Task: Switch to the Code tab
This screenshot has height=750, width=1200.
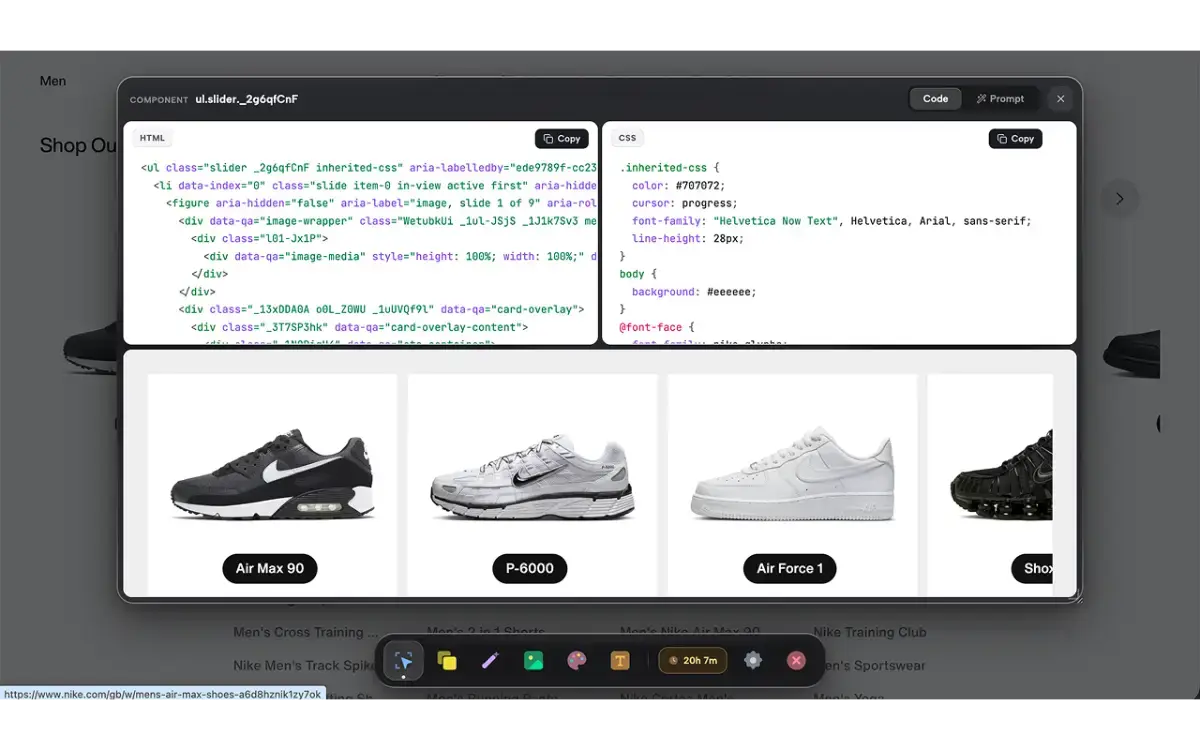Action: pos(936,99)
